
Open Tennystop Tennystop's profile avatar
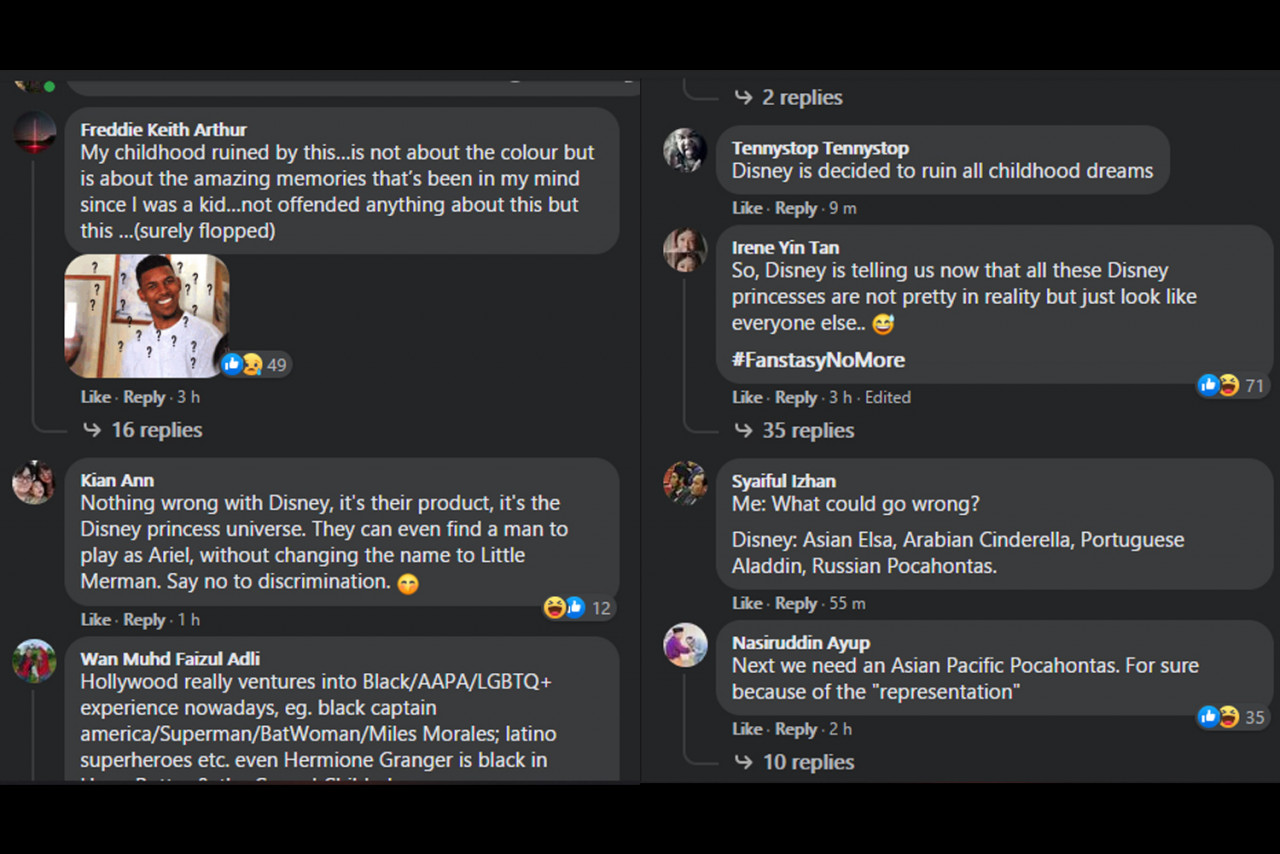coord(685,151)
